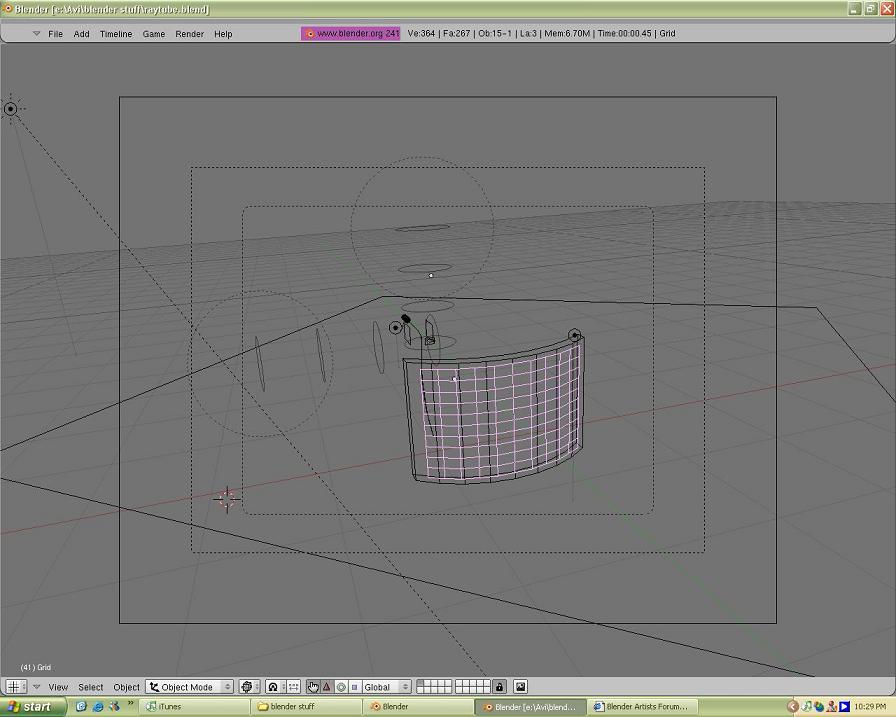Click the Blender logo in title bar

tap(7, 9)
